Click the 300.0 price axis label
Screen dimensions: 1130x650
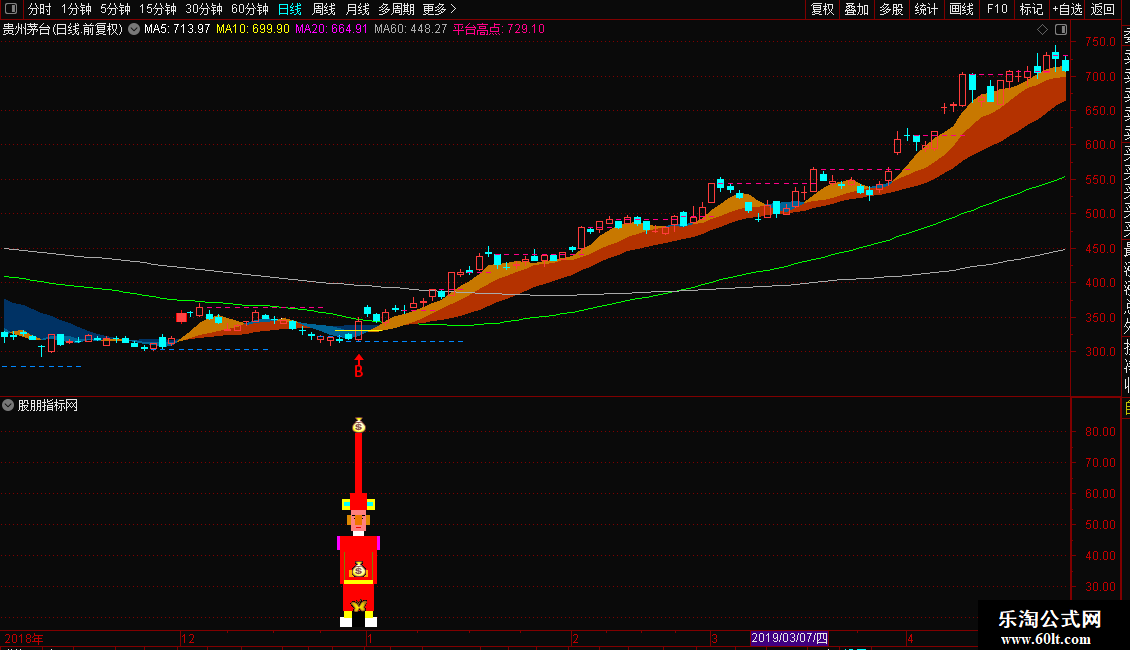(1100, 352)
